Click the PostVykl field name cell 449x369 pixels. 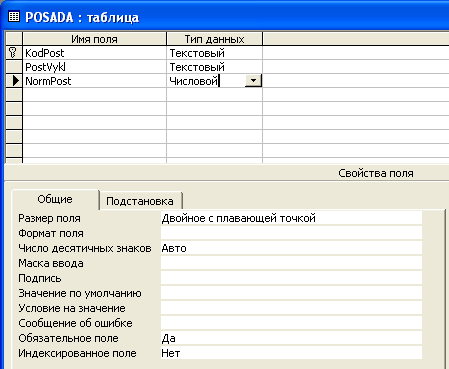click(94, 67)
